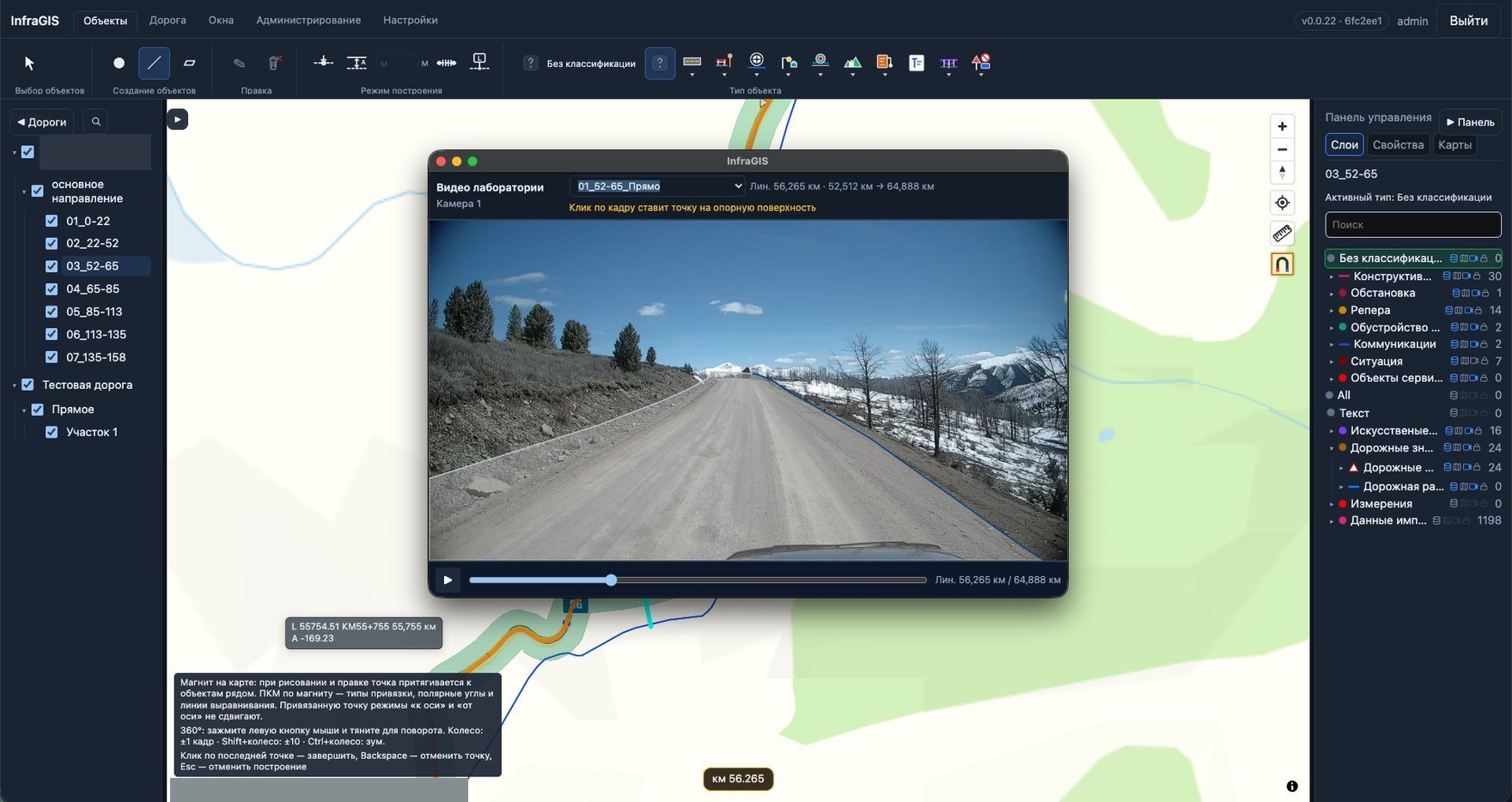This screenshot has height=802, width=1512.
Task: Collapse the основное направление tree node
Action: [x=24, y=191]
